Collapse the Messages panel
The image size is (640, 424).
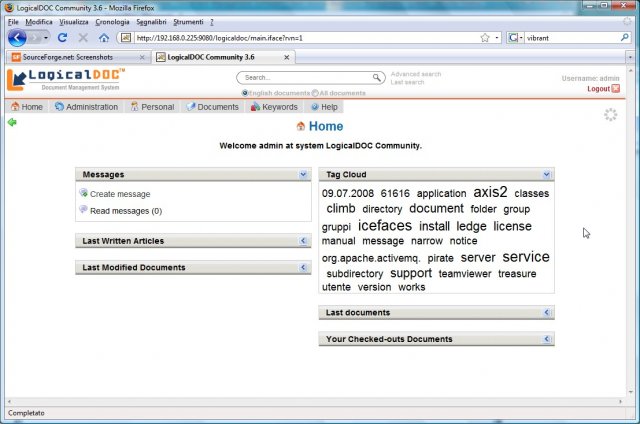[x=303, y=174]
